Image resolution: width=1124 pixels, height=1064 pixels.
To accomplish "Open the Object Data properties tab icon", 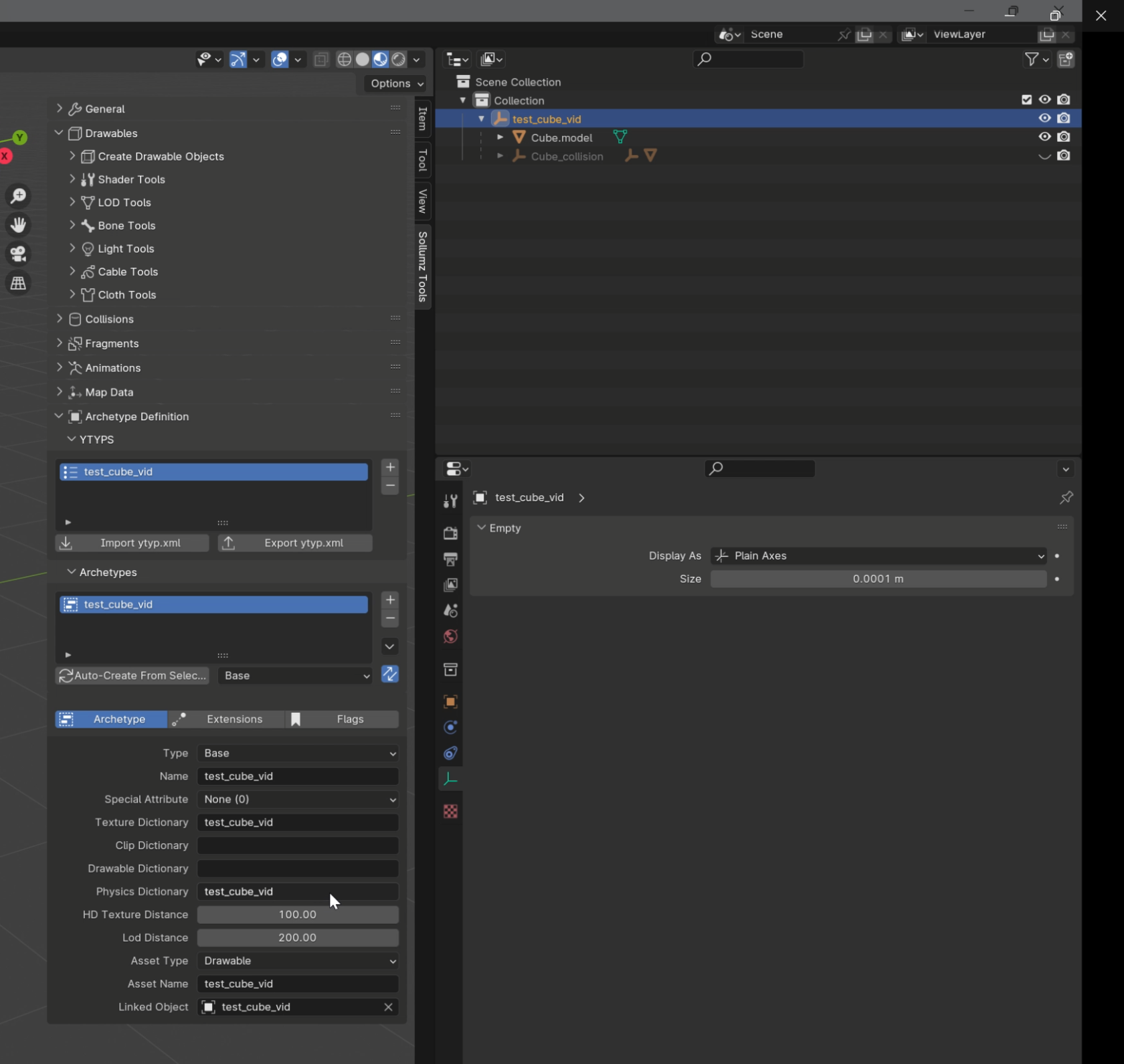I will [x=450, y=779].
